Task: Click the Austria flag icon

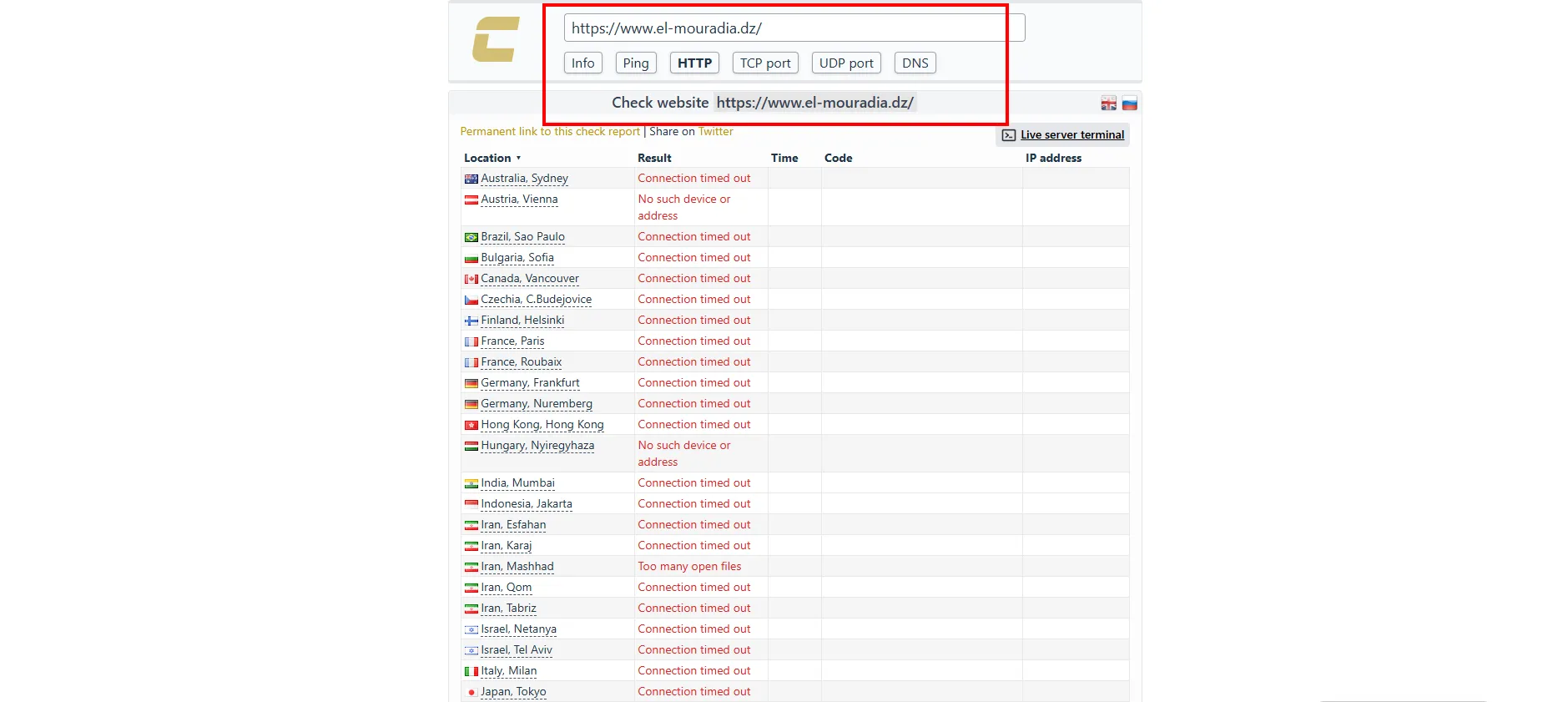Action: tap(471, 199)
